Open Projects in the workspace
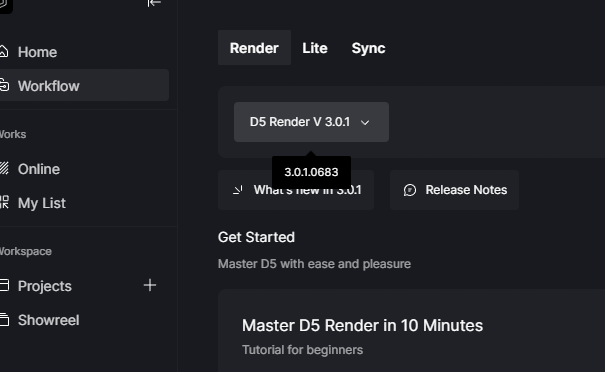The height and width of the screenshot is (372, 605). 45,286
